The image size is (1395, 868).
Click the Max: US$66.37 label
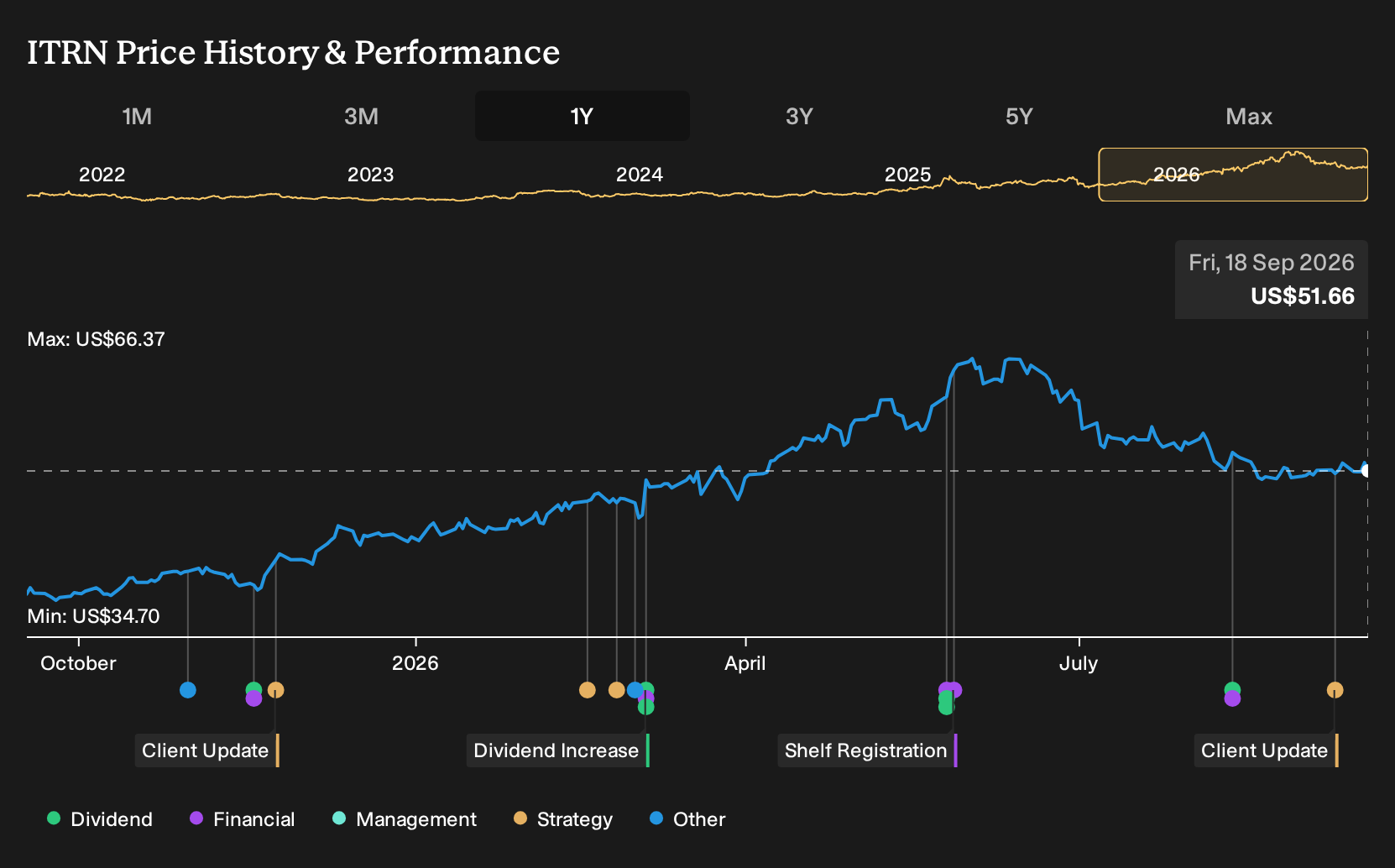point(97,339)
